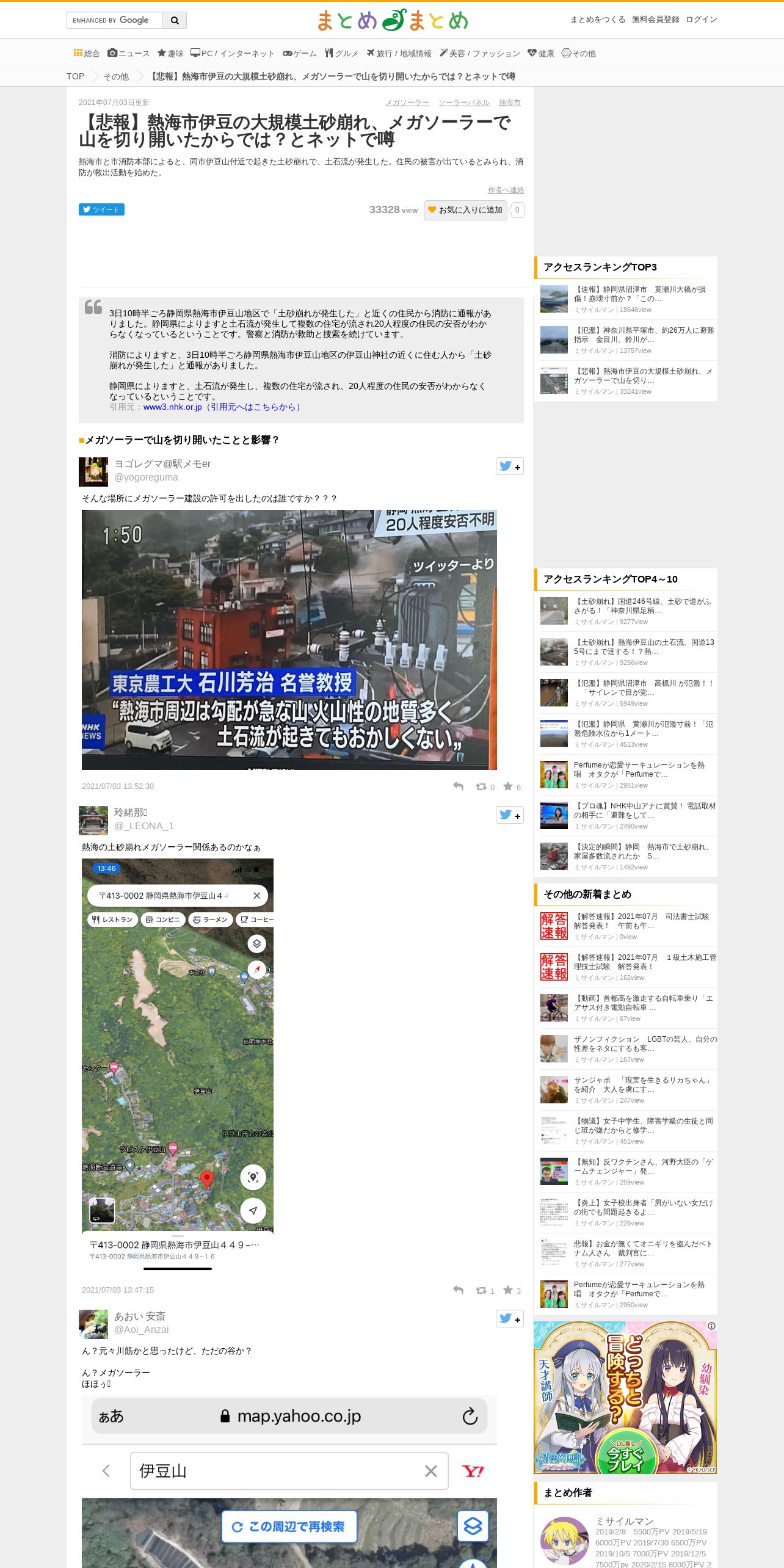Viewport: 784px width, 1568px height.
Task: Open the その他 category in nav bar
Action: click(x=579, y=53)
